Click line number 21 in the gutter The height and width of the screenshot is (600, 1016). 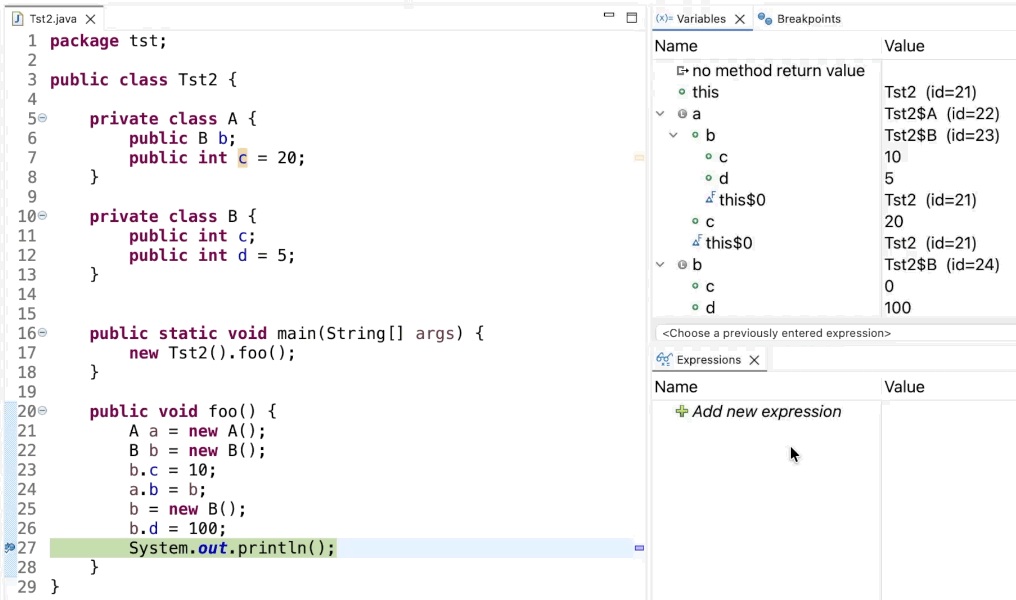[x=27, y=431]
